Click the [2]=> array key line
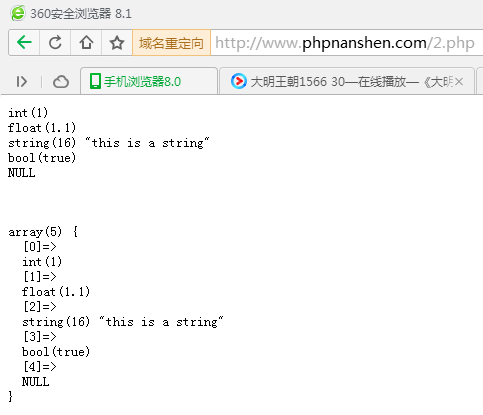Viewport: 483px width, 415px height. pos(40,307)
